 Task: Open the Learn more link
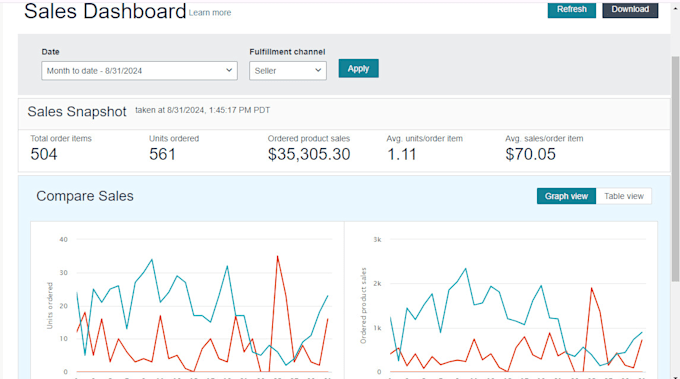[x=210, y=13]
